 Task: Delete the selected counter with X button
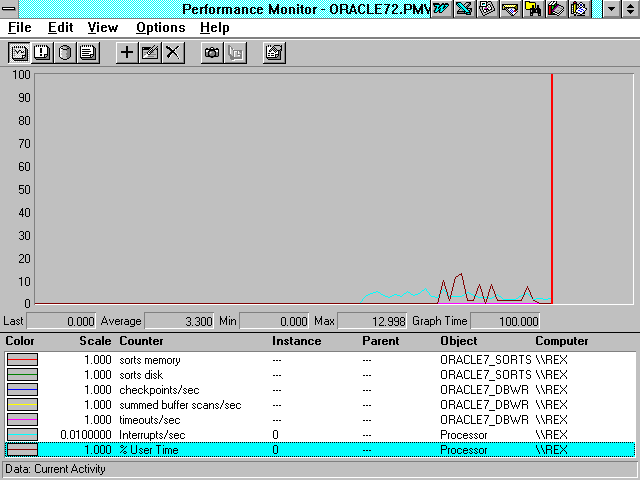pos(173,53)
